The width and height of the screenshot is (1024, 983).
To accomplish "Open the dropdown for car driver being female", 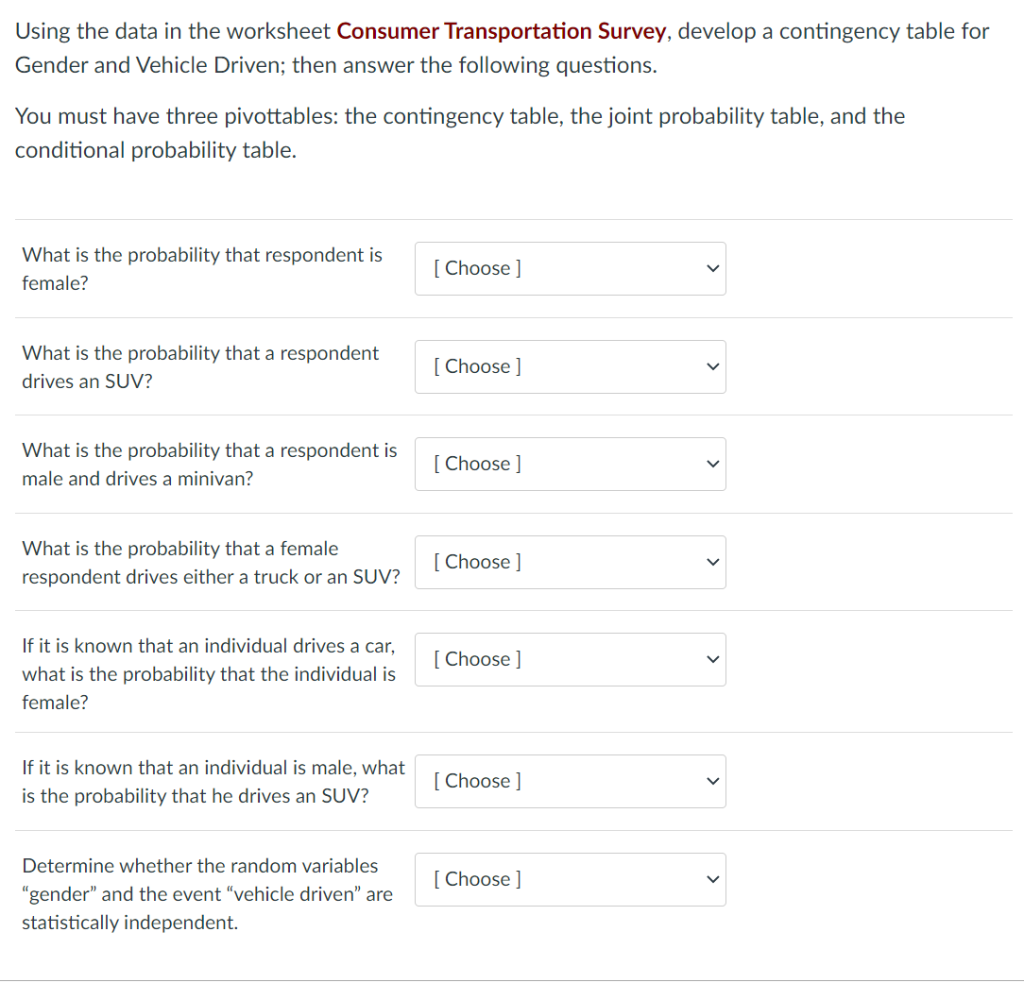I will click(570, 659).
